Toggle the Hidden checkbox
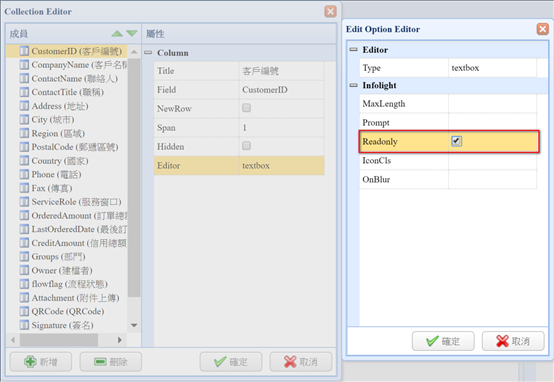The height and width of the screenshot is (382, 554). 247,146
